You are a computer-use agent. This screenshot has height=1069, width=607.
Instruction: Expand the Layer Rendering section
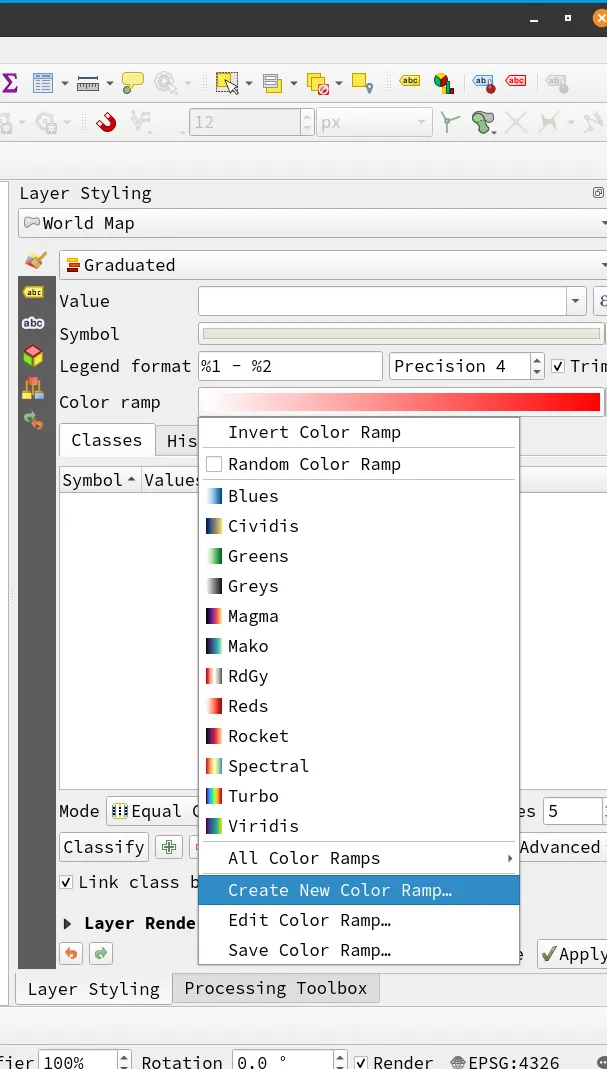[x=68, y=924]
